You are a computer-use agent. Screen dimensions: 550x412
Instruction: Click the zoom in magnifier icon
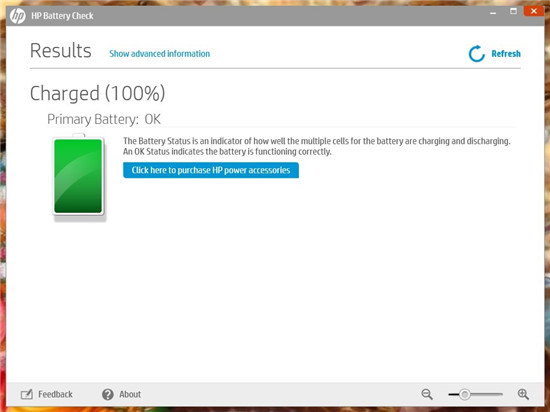[x=523, y=394]
